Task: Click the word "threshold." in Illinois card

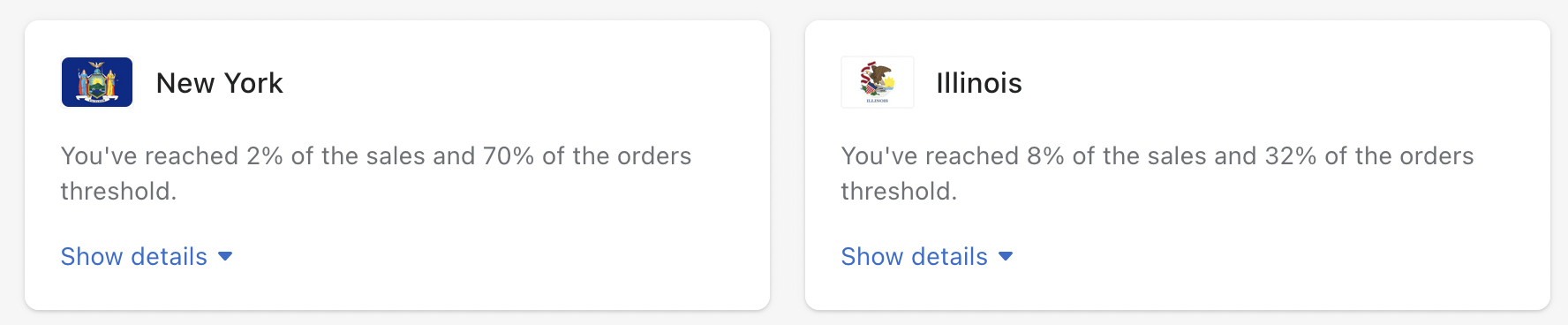Action: (900, 192)
